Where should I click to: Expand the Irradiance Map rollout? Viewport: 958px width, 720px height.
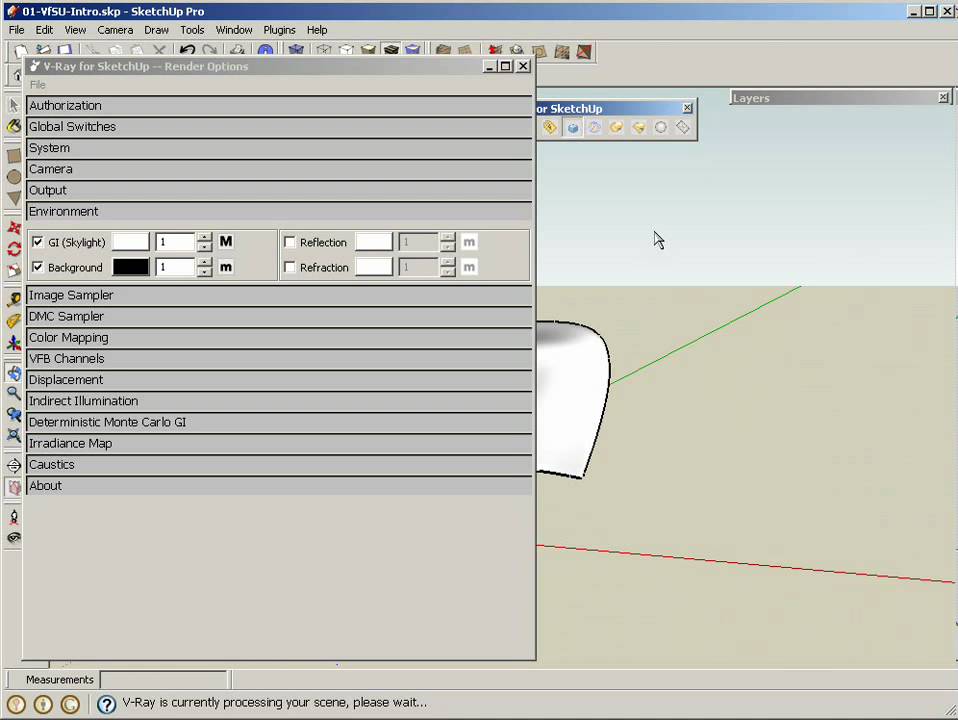pyautogui.click(x=279, y=443)
